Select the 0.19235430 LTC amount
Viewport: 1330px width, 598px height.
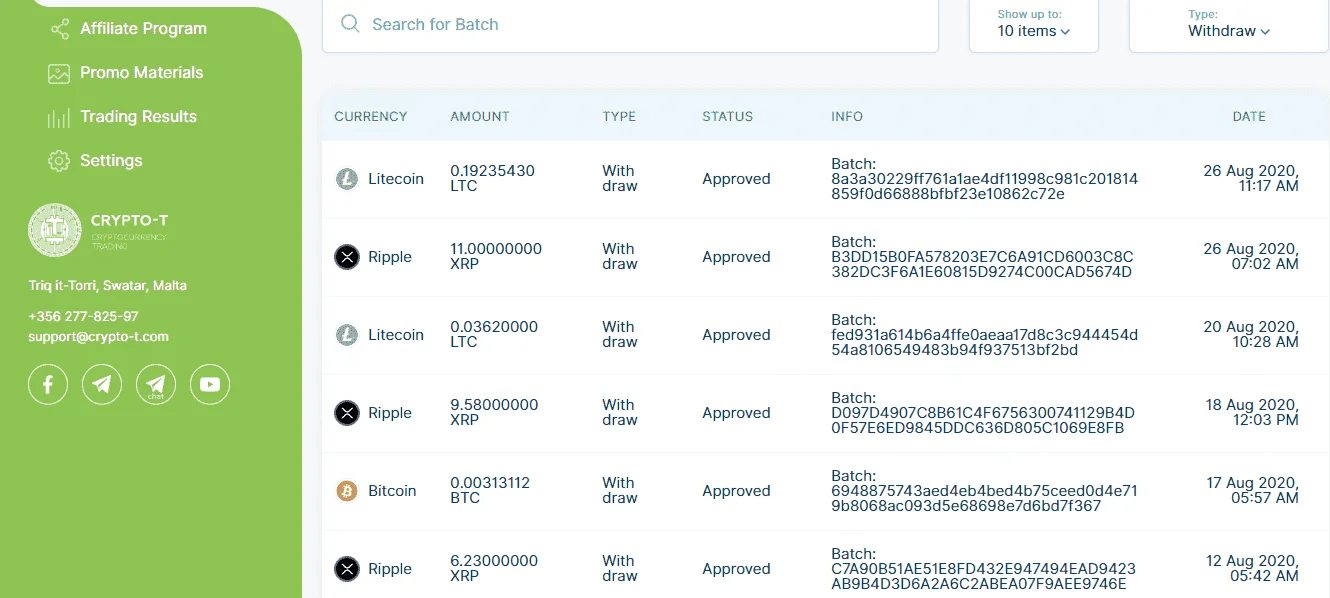click(x=492, y=179)
